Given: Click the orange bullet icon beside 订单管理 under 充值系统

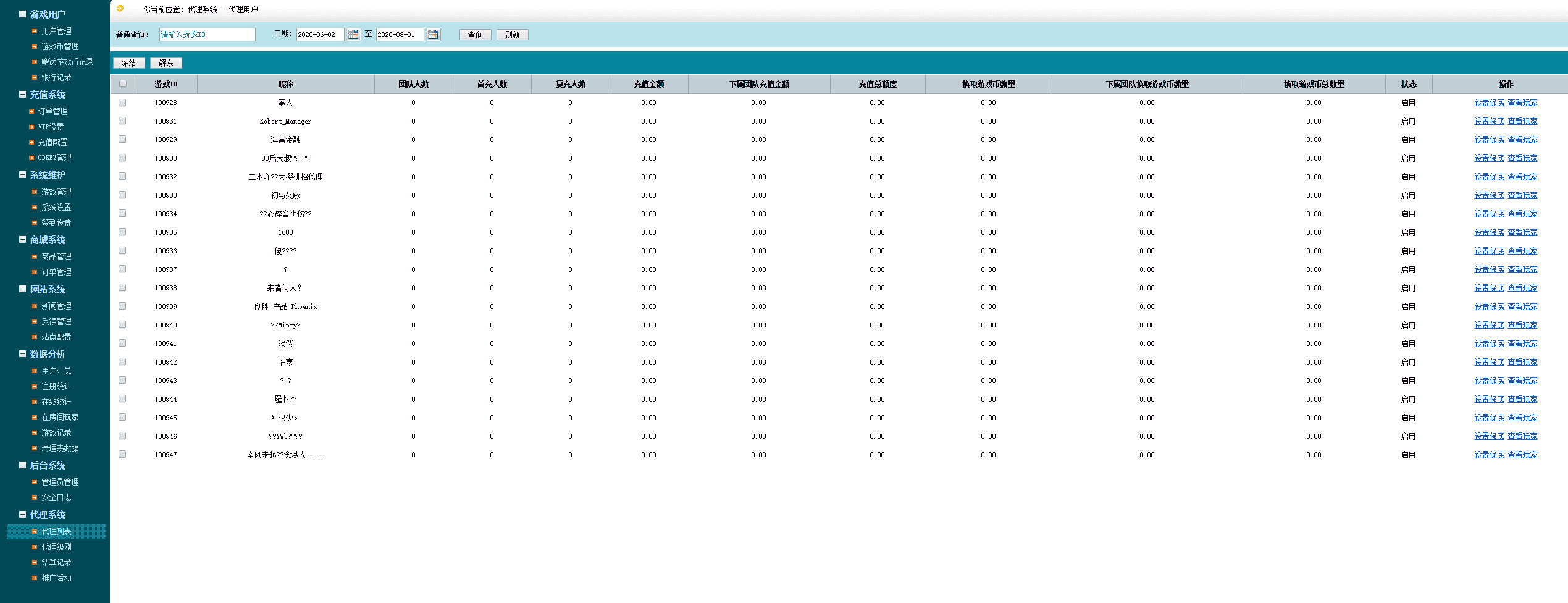Looking at the screenshot, I should [31, 111].
